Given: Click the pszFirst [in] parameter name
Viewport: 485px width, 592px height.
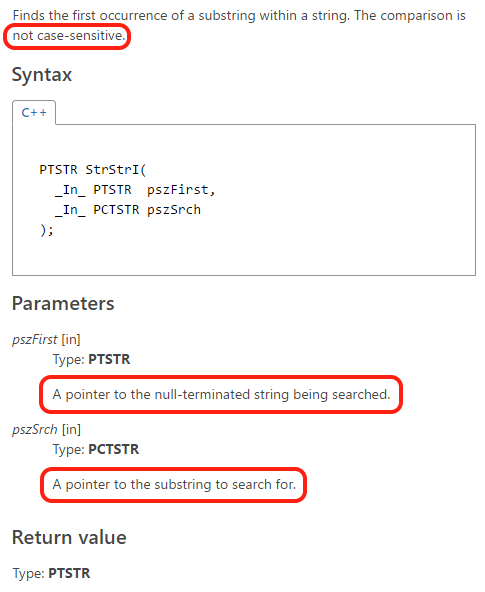Looking at the screenshot, I should [46, 339].
